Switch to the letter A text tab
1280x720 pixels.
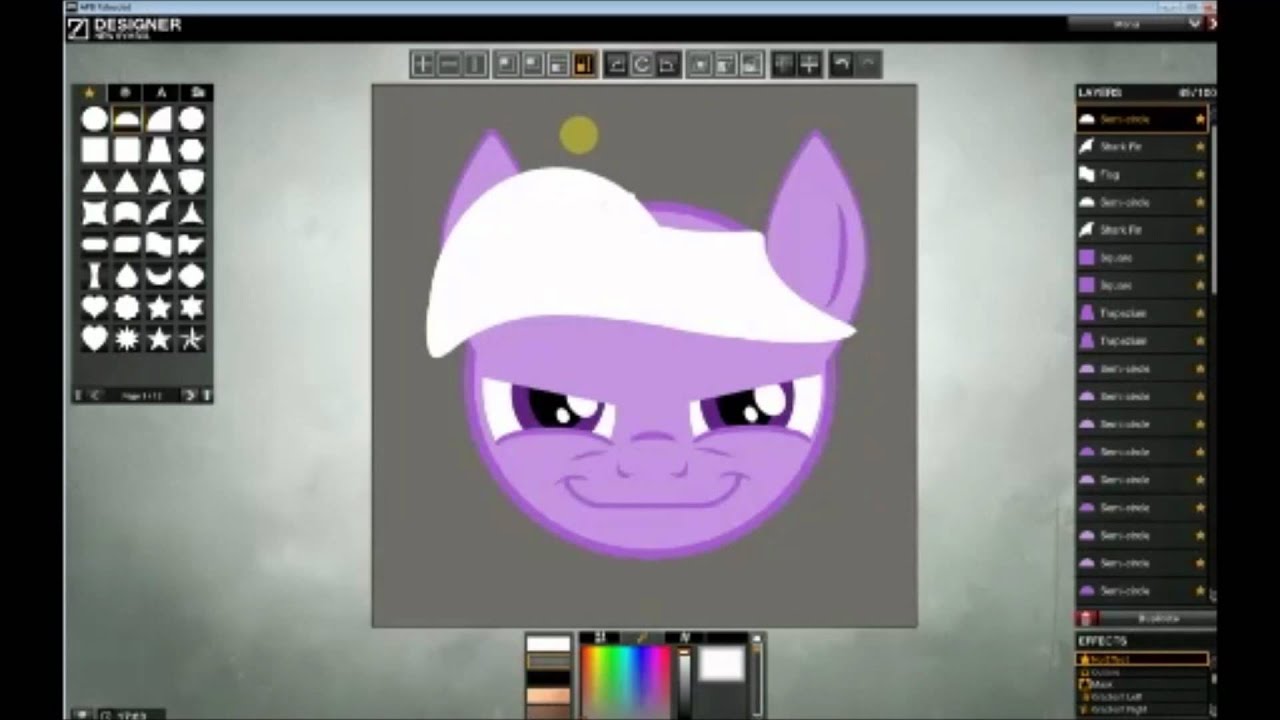click(x=161, y=93)
